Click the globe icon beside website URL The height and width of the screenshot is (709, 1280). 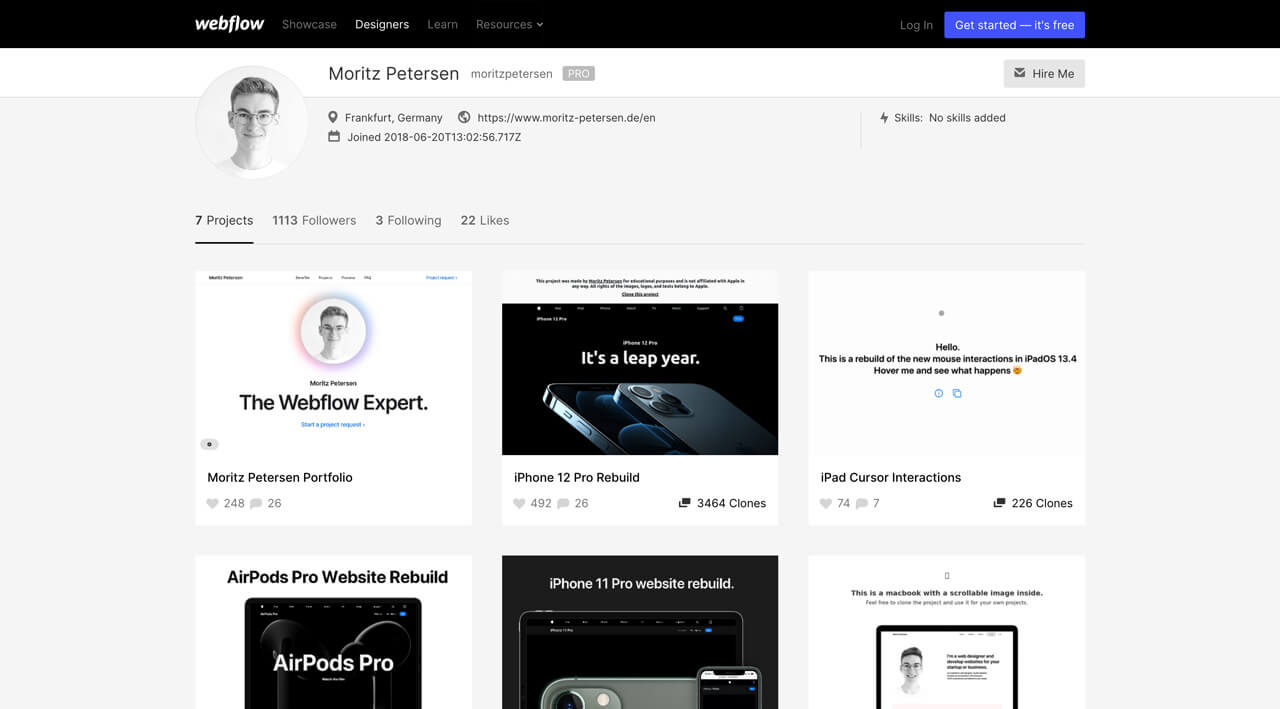pos(464,117)
